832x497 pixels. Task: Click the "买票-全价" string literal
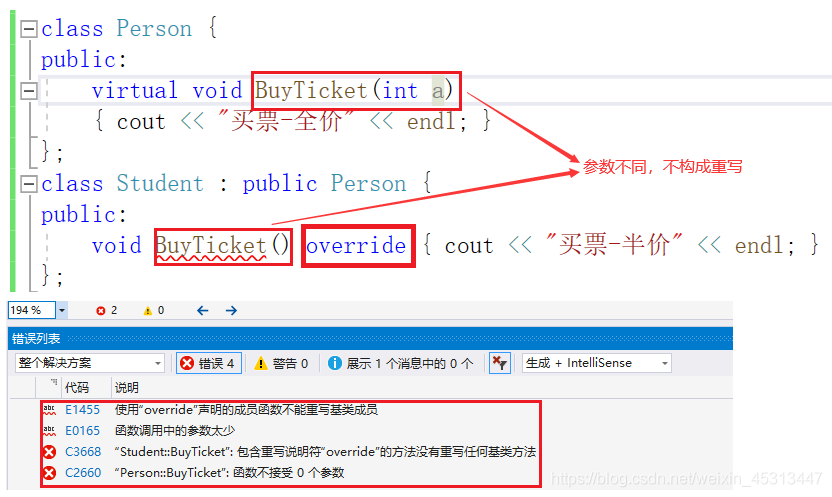tap(286, 121)
